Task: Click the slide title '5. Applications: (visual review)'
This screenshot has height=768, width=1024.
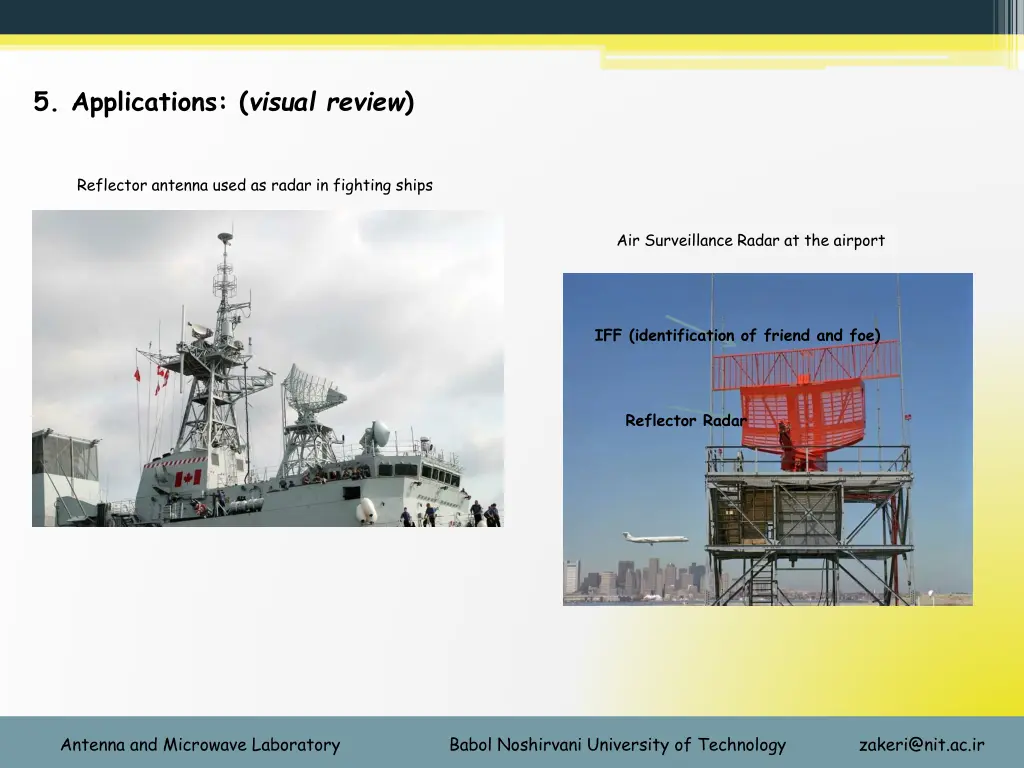Action: [x=224, y=102]
